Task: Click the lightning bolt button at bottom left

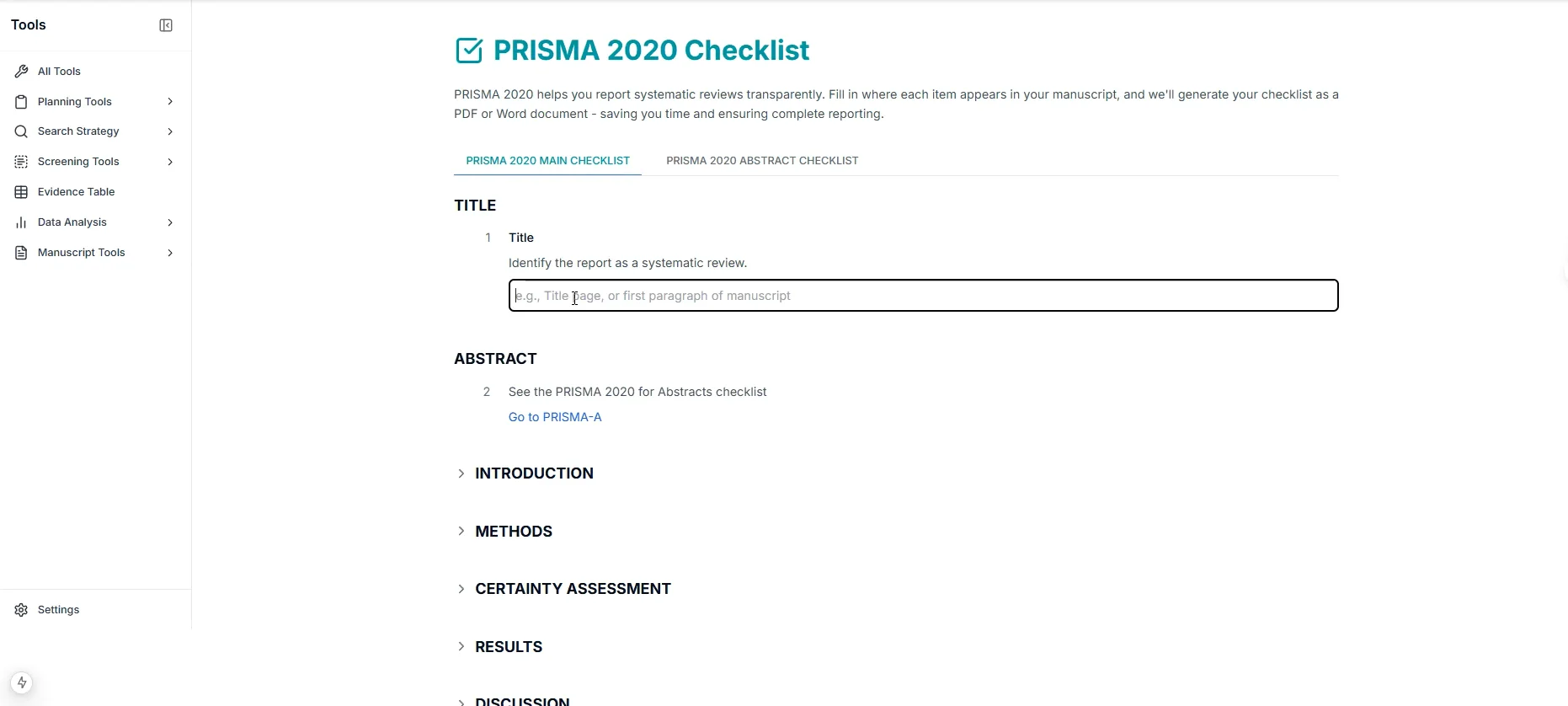Action: pos(22,682)
